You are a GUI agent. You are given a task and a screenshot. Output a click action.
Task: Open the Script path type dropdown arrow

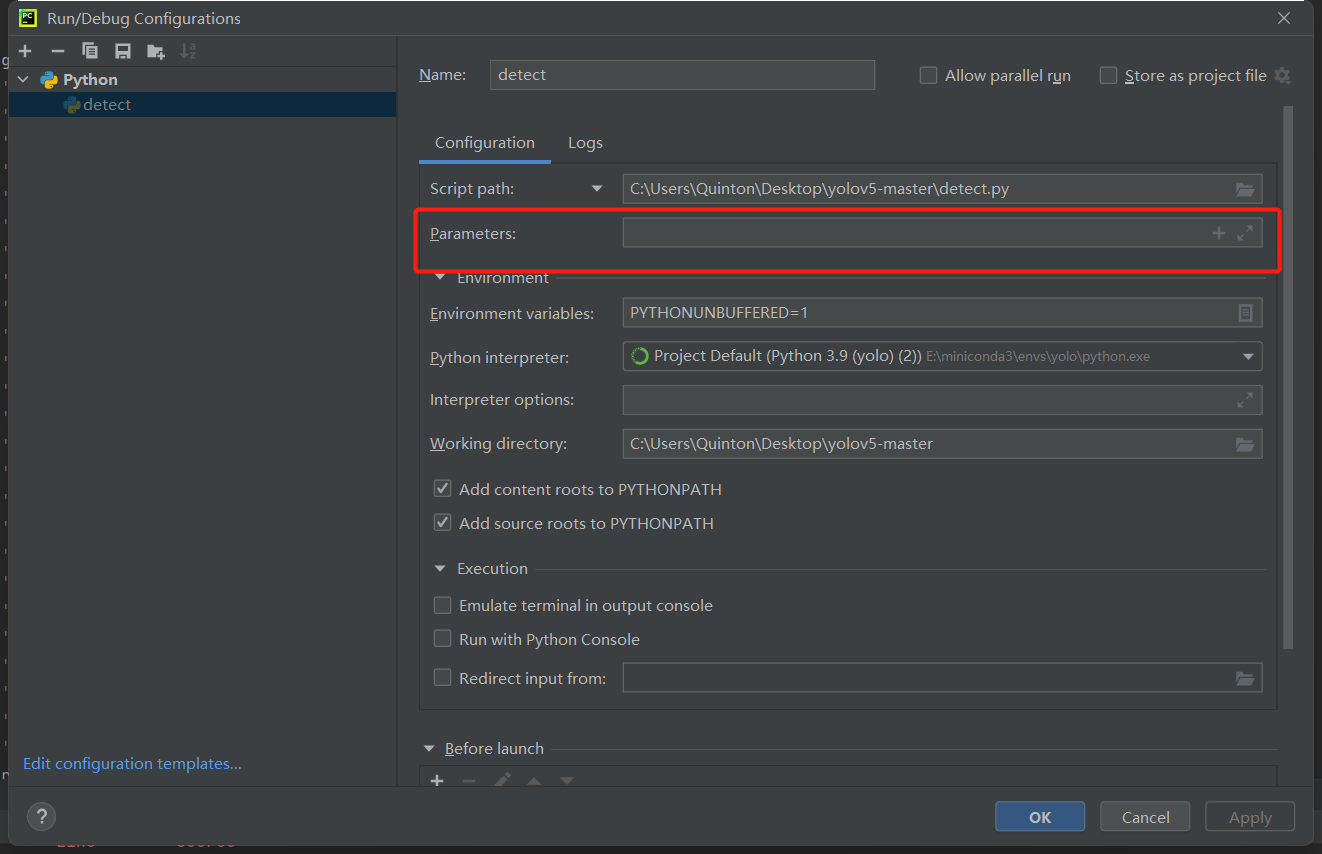pos(597,188)
